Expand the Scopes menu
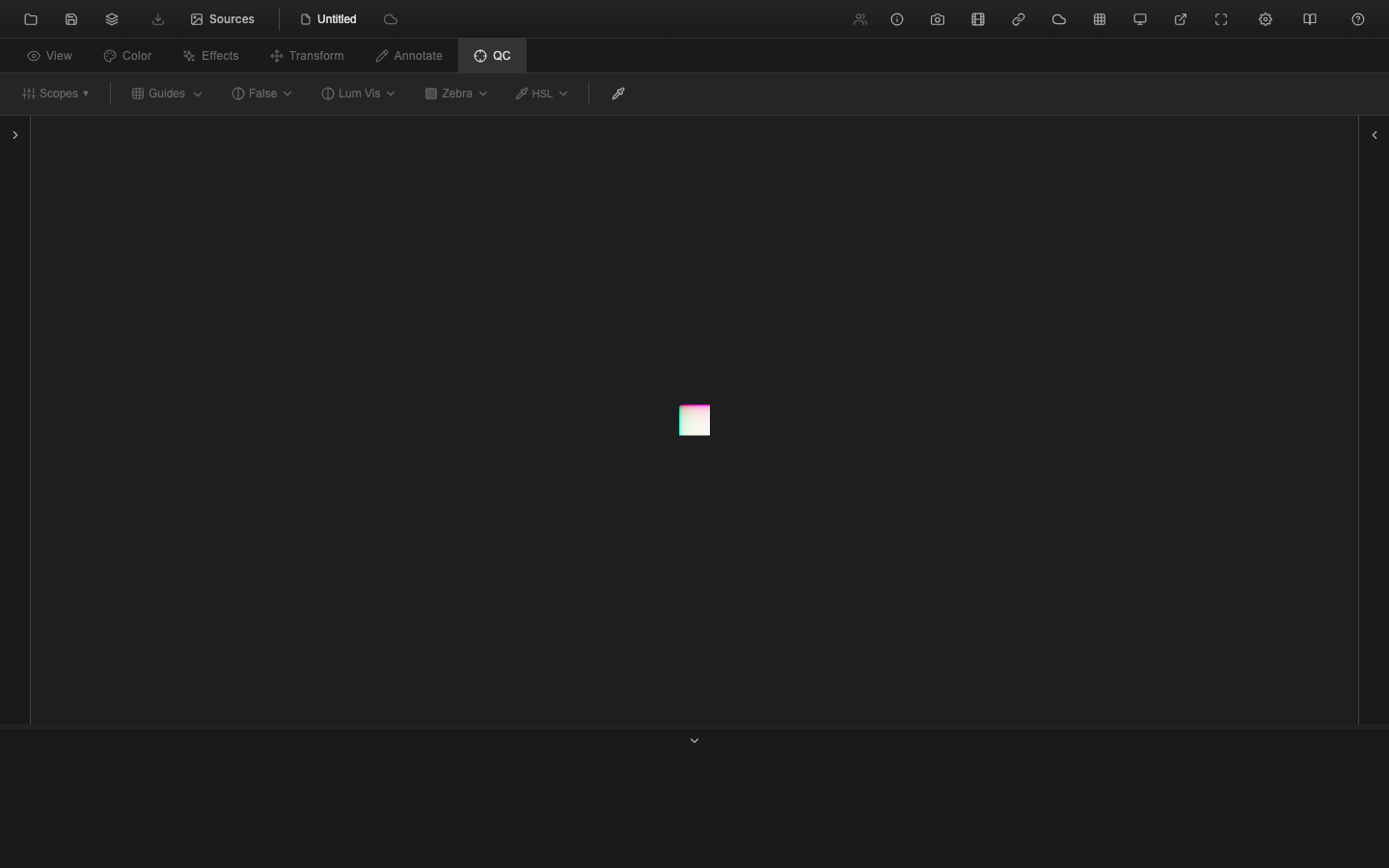Screen dimensions: 1389x868 (55, 94)
